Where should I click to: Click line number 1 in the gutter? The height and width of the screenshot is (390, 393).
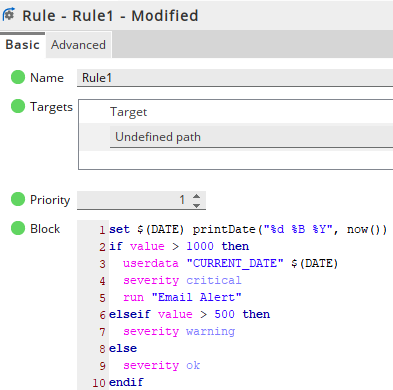click(x=102, y=230)
